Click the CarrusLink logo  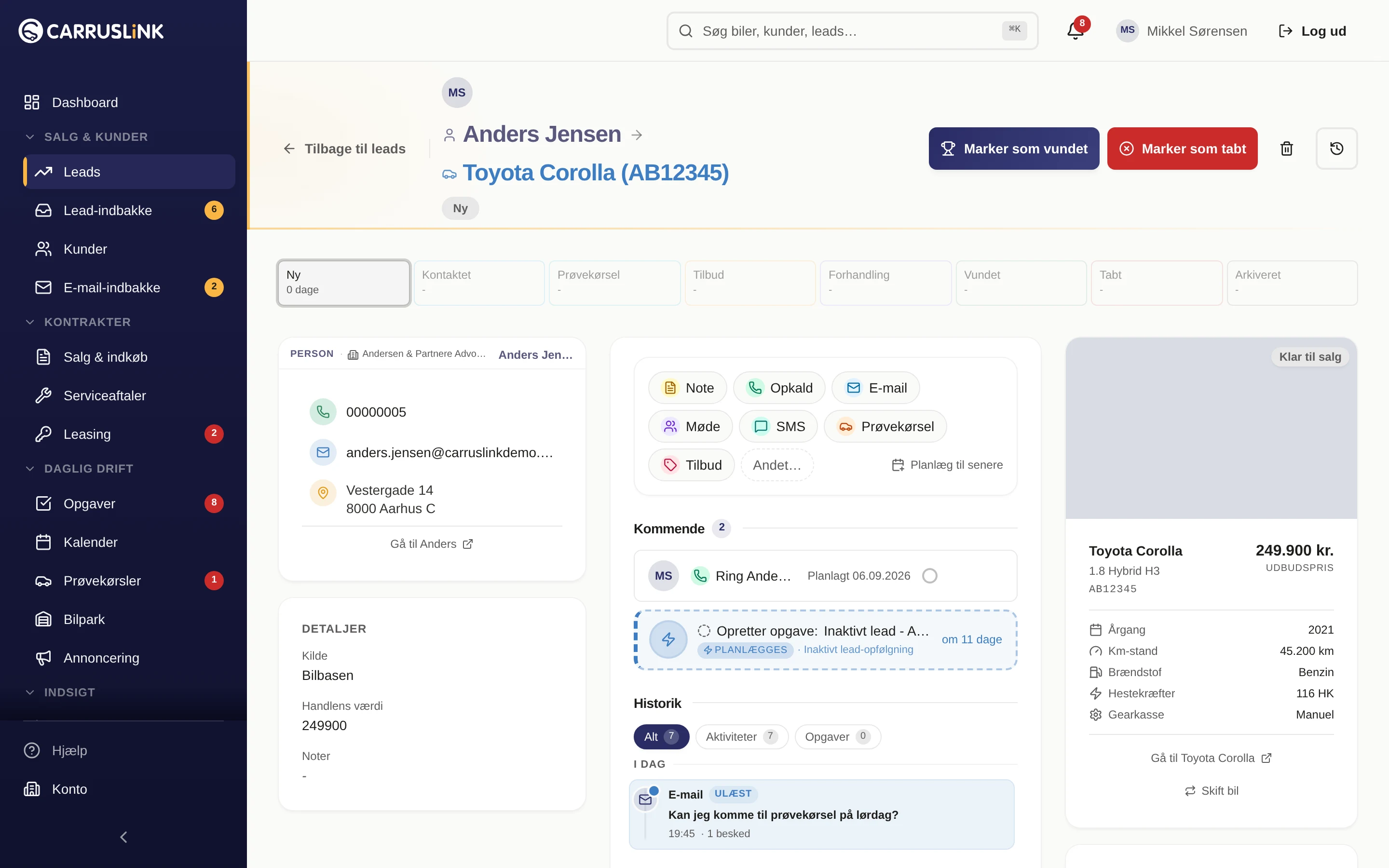(91, 31)
